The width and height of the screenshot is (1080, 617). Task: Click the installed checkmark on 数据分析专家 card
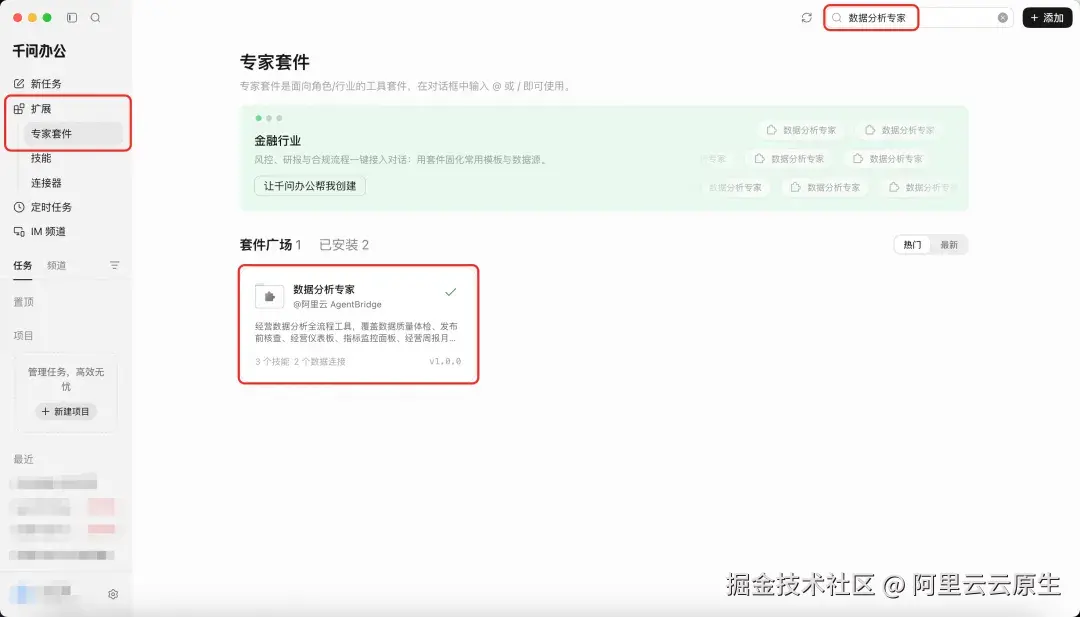pos(450,292)
